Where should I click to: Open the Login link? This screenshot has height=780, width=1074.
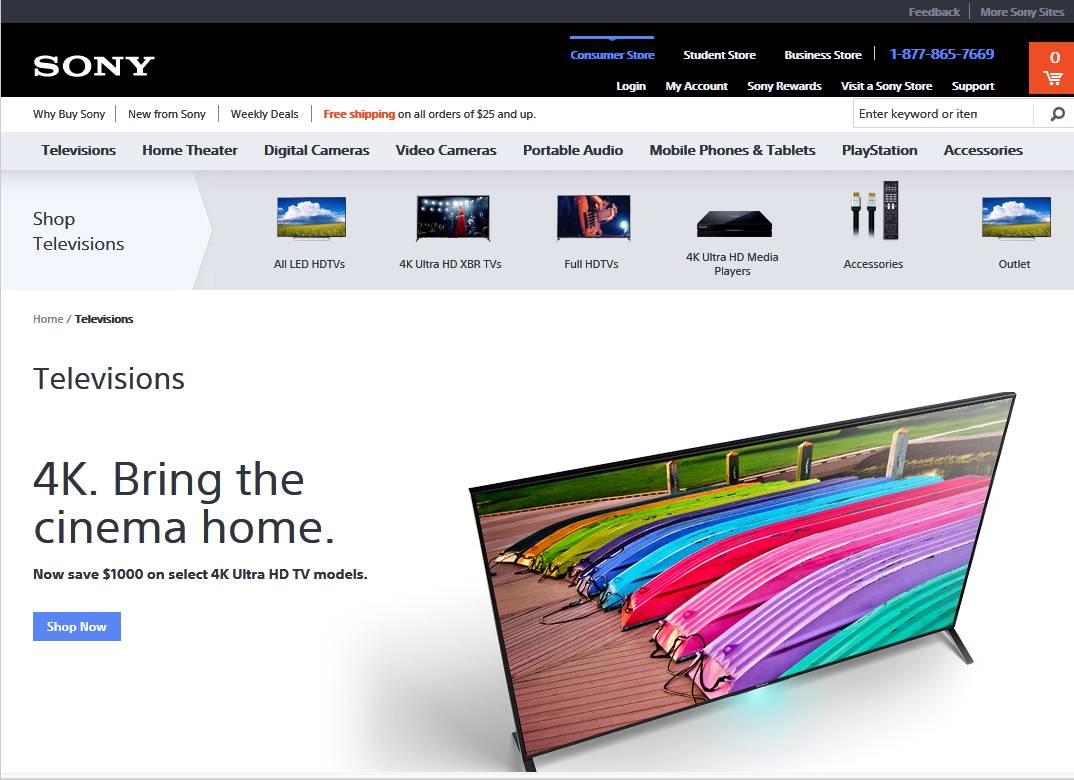click(x=631, y=86)
